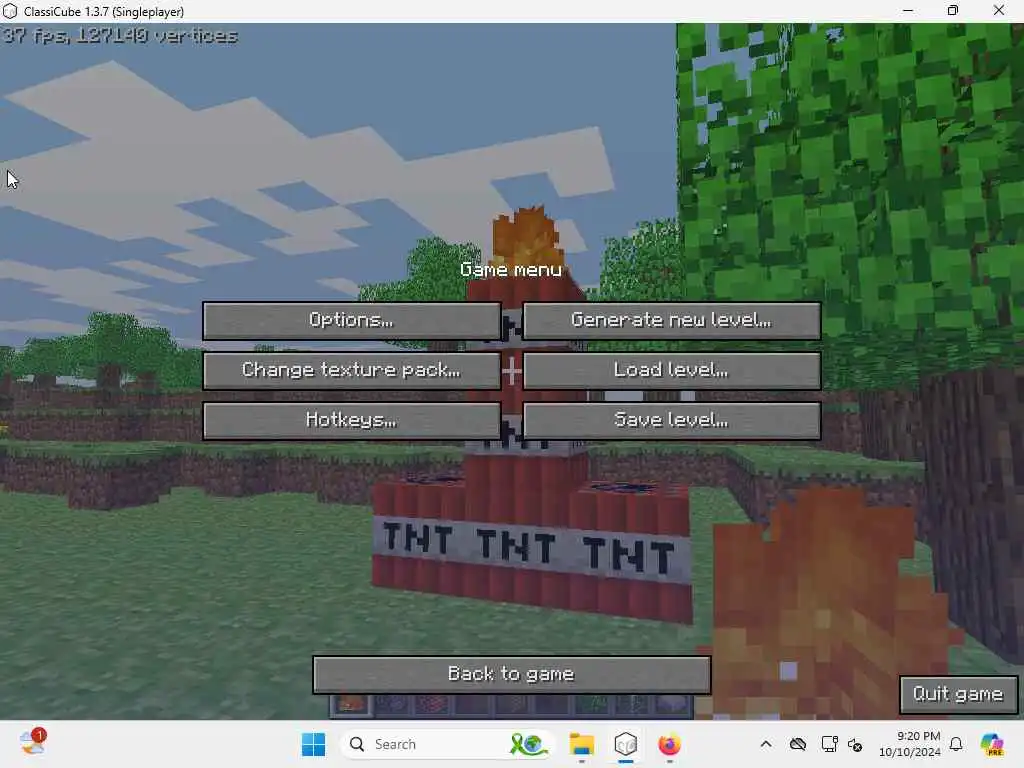The width and height of the screenshot is (1024, 768).
Task: Open weather widget in taskbar corner
Action: pos(32,743)
